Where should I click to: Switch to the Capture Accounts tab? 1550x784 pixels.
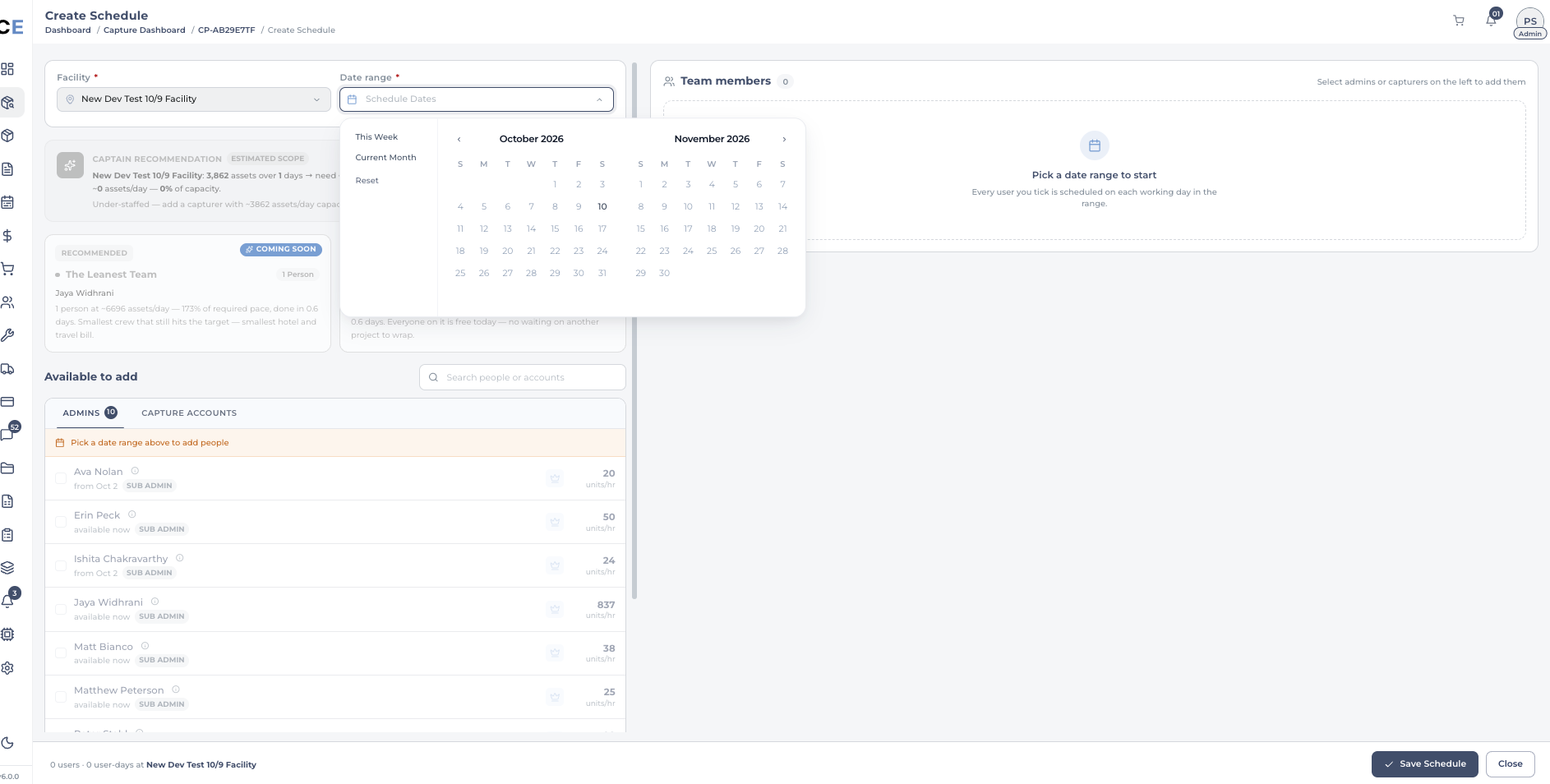point(189,413)
